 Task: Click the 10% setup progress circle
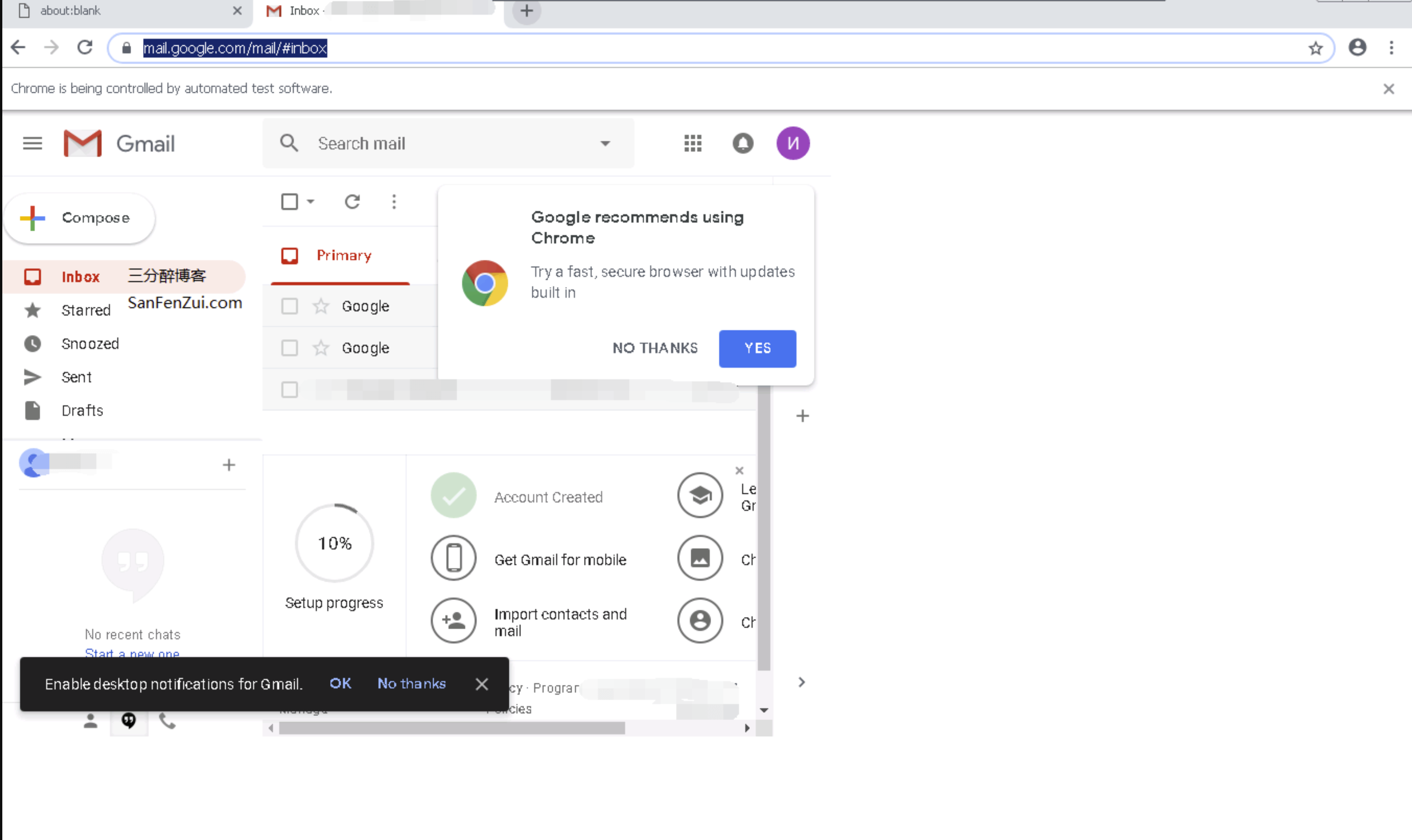(334, 543)
